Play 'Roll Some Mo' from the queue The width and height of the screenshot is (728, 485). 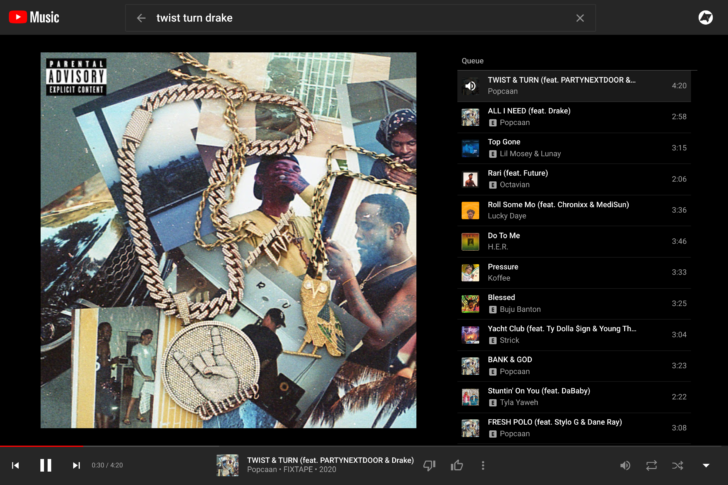574,210
